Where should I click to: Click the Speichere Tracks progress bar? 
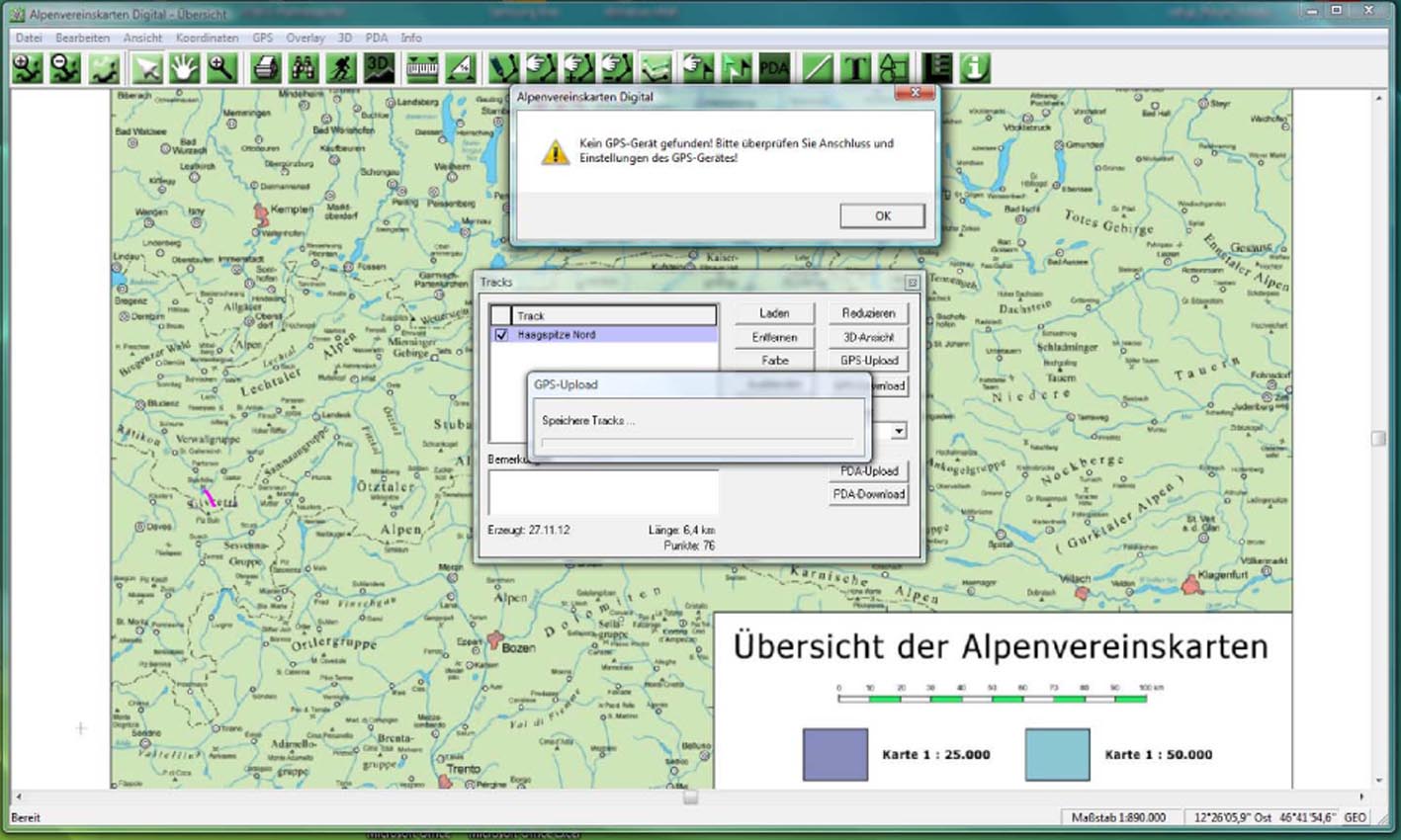697,441
